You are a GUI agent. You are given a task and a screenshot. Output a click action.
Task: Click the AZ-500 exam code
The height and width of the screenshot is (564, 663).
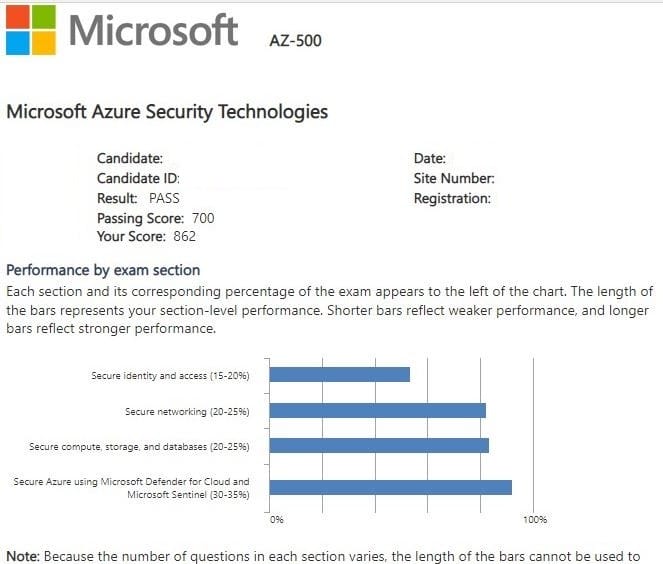(x=296, y=41)
